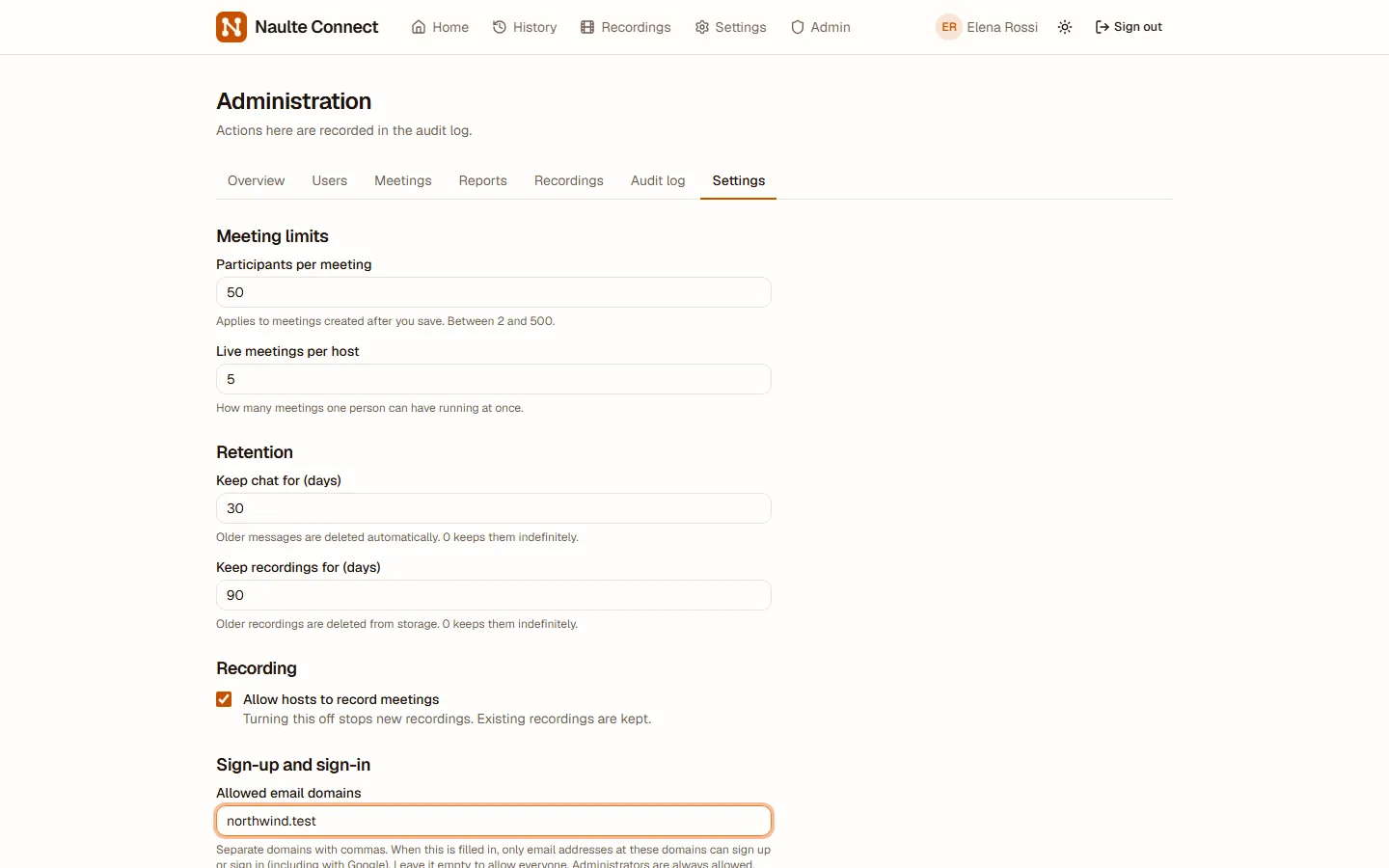Open the Reports tab

pos(482,180)
